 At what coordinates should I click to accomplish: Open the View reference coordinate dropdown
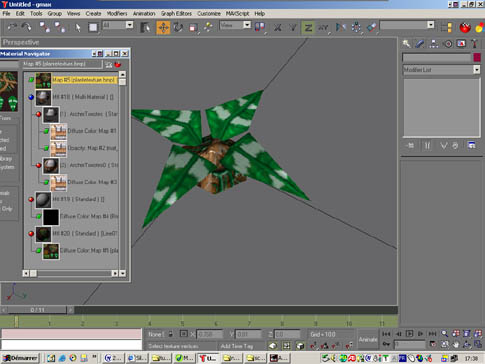coord(235,25)
